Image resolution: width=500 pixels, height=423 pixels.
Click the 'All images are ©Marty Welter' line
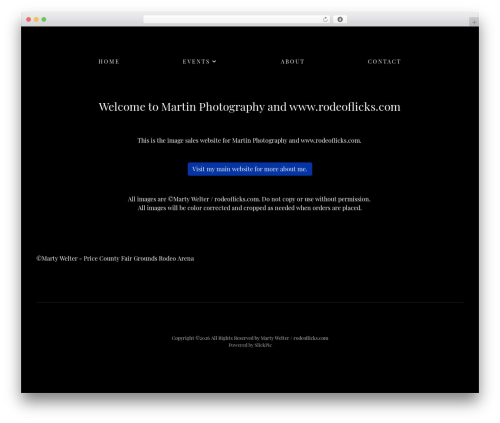pyautogui.click(x=249, y=199)
